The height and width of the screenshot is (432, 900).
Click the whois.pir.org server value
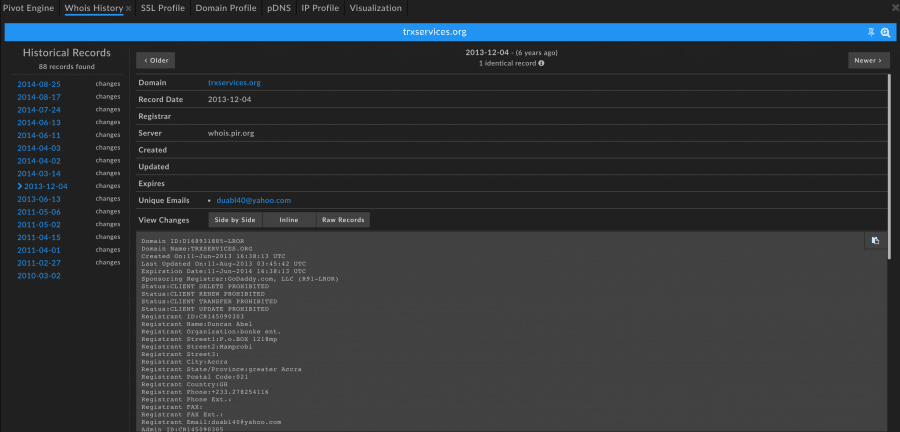(x=231, y=133)
